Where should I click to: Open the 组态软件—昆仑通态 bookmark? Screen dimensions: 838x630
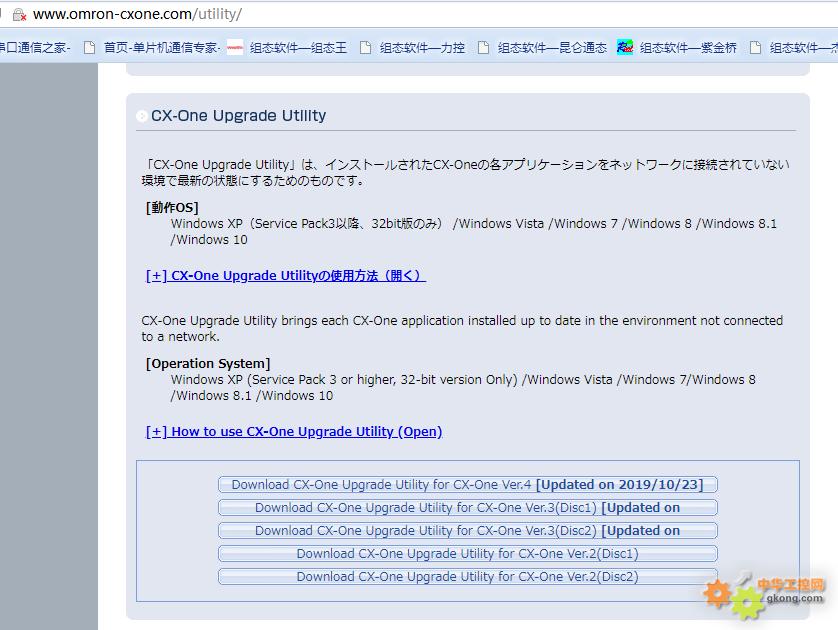point(542,48)
